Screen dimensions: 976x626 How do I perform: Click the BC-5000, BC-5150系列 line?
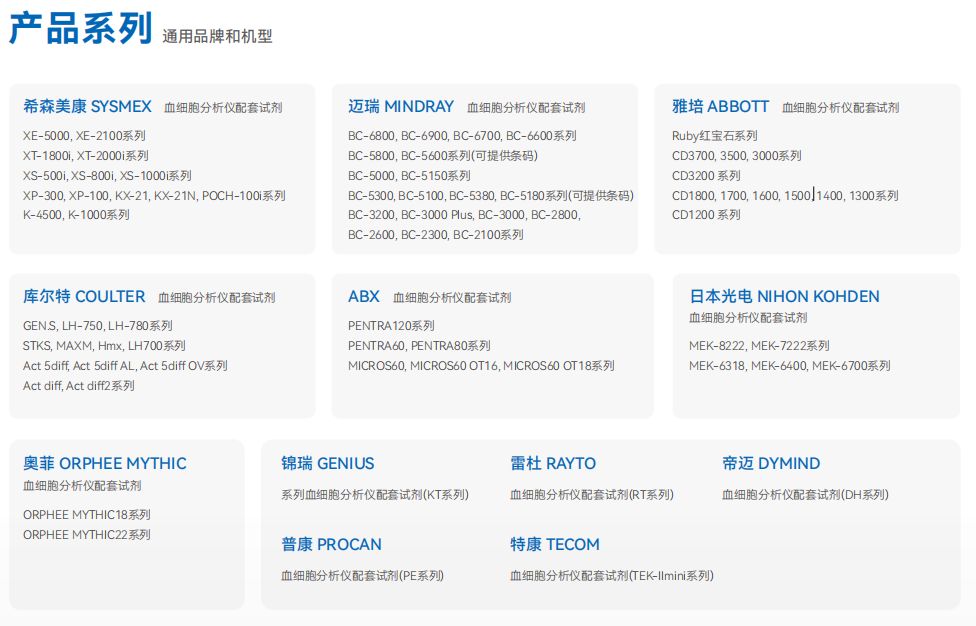(x=409, y=175)
